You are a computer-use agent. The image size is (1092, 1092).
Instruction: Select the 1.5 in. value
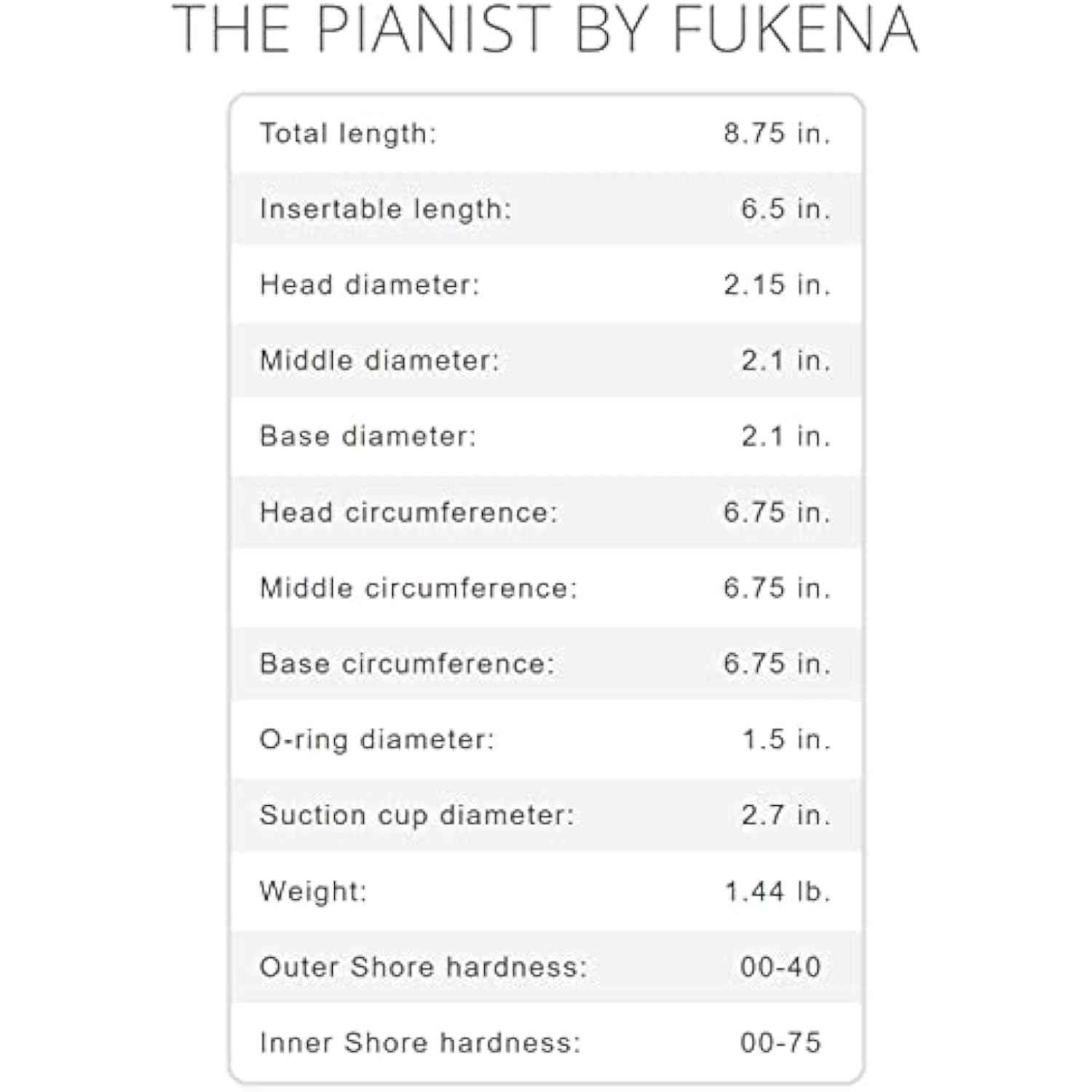[x=786, y=739]
